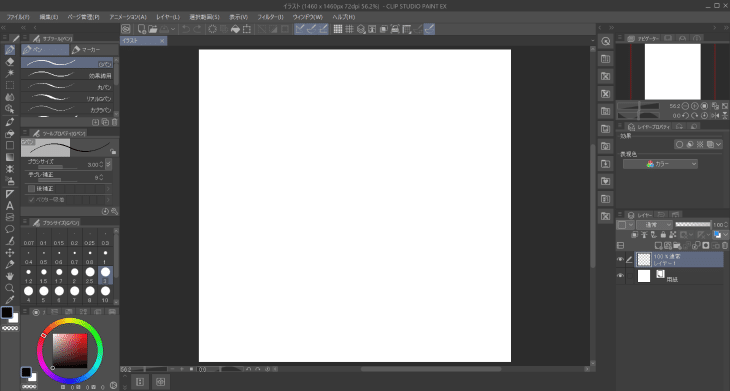The height and width of the screenshot is (391, 730).
Task: Open sub tool detail wrench icon
Action: pos(115,211)
